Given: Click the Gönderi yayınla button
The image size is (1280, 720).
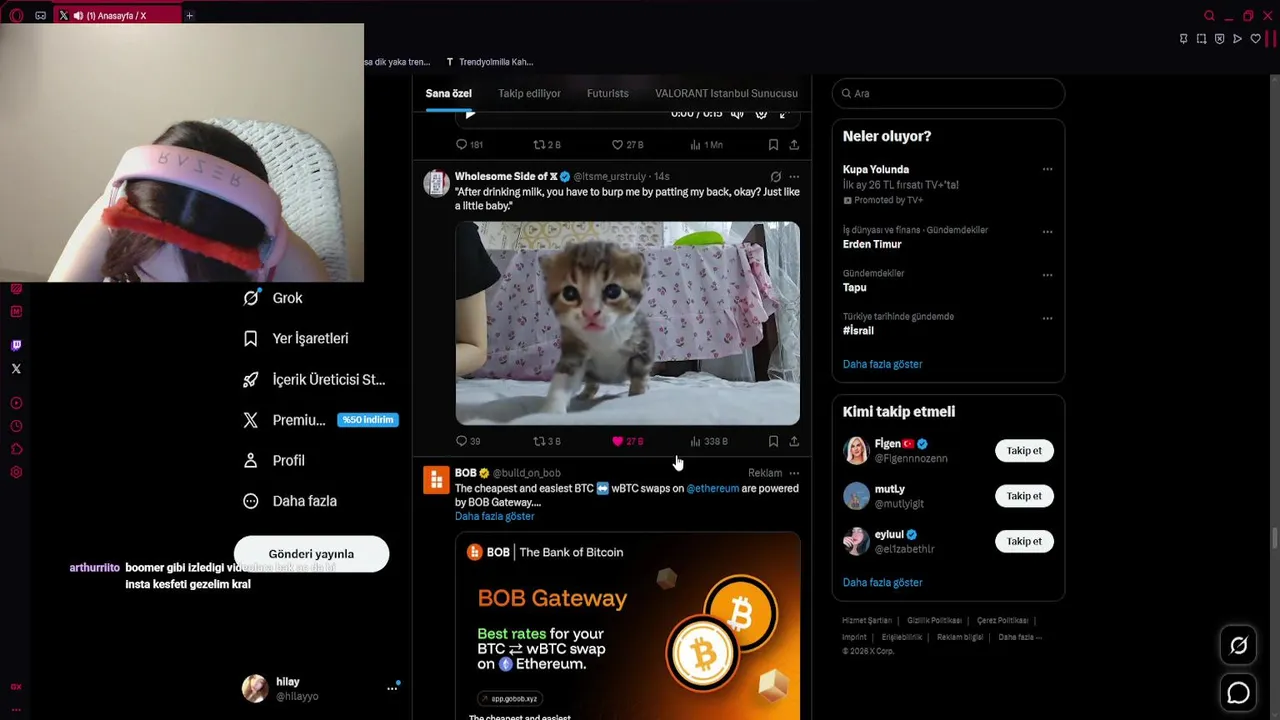Looking at the screenshot, I should tap(311, 553).
